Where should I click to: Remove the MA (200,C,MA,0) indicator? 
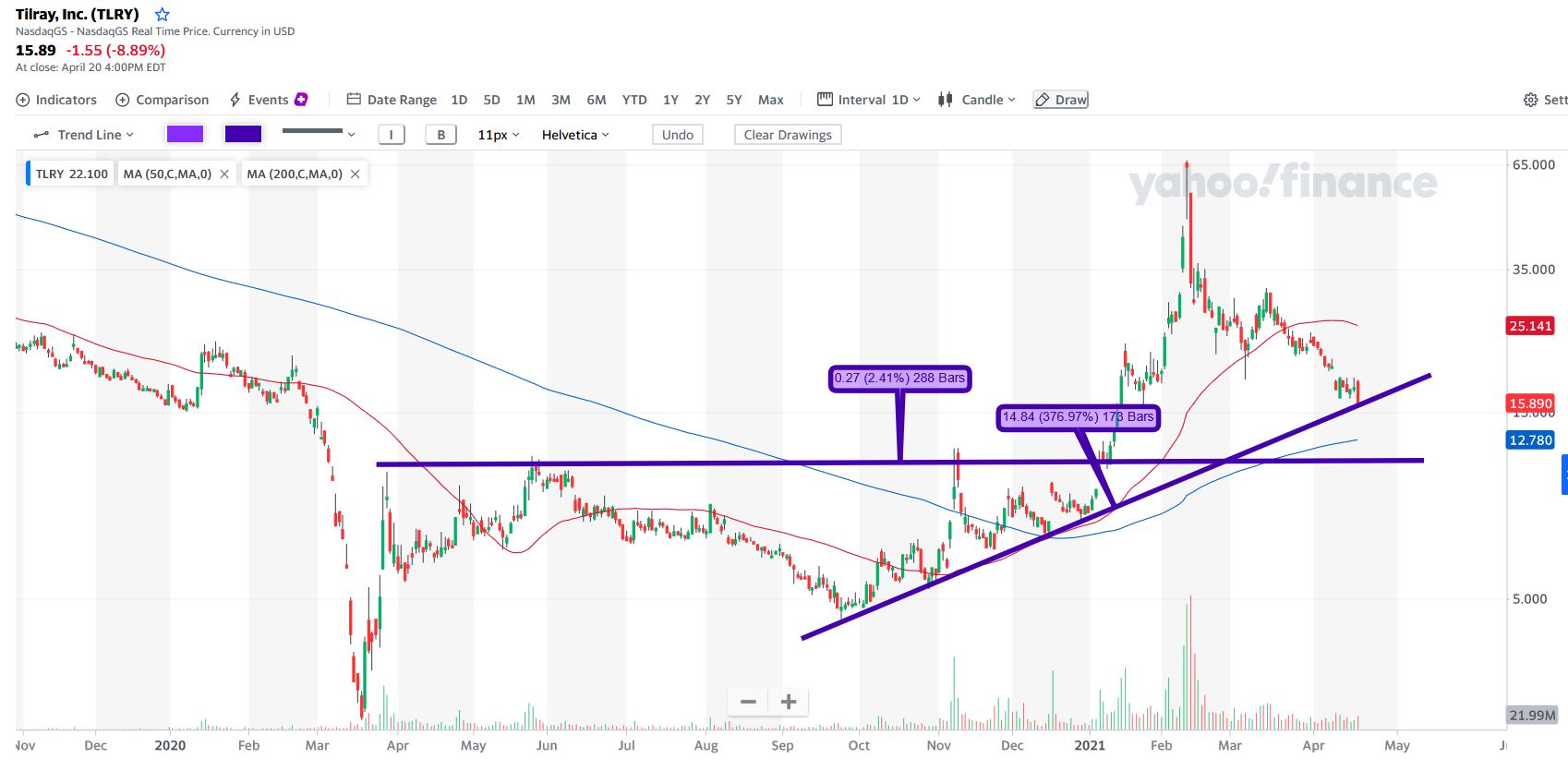[x=355, y=174]
